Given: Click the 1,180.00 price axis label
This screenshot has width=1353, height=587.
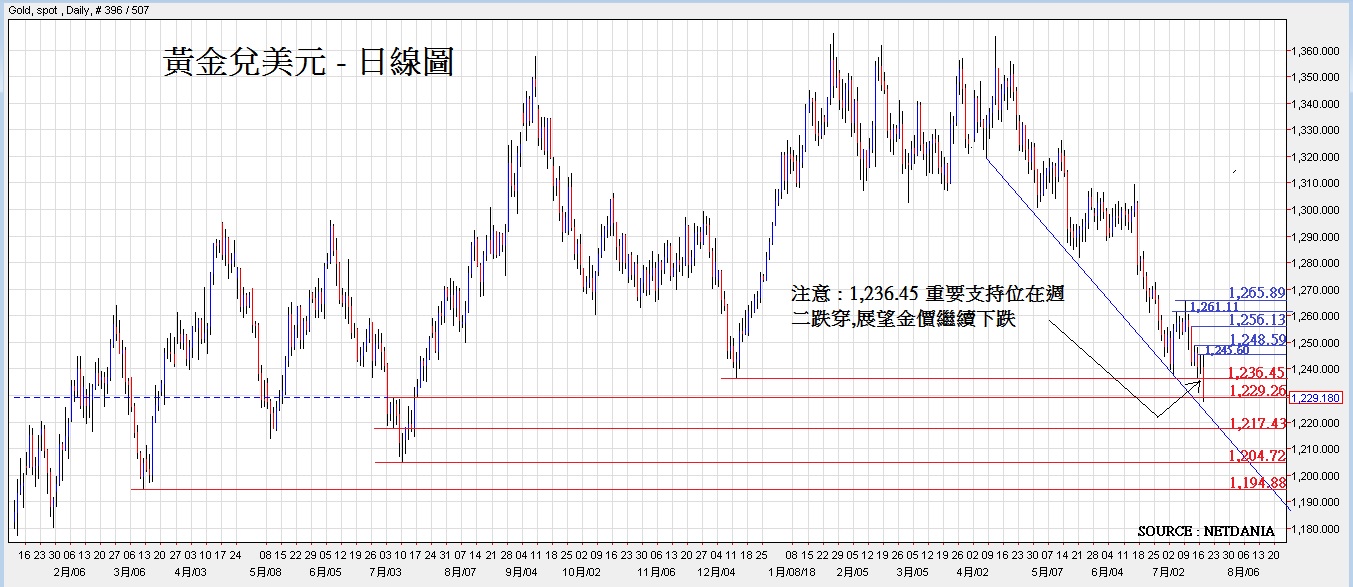Looking at the screenshot, I should coord(1314,530).
